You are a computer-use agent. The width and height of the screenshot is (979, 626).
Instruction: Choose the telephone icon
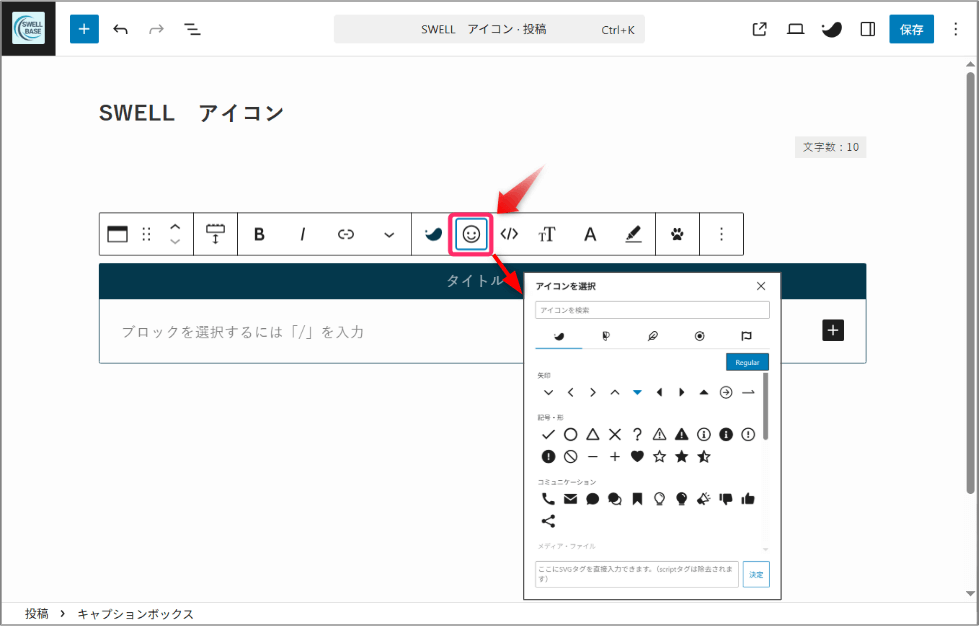point(548,499)
